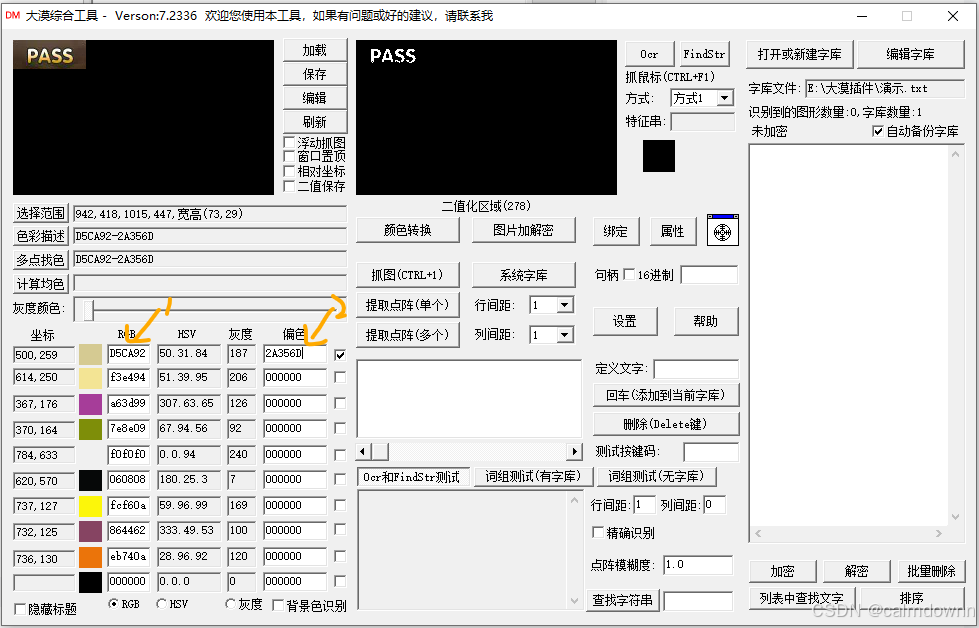Toggle the 窗口置顶 checkbox
Viewport: 979px width, 628px height.
pos(289,156)
